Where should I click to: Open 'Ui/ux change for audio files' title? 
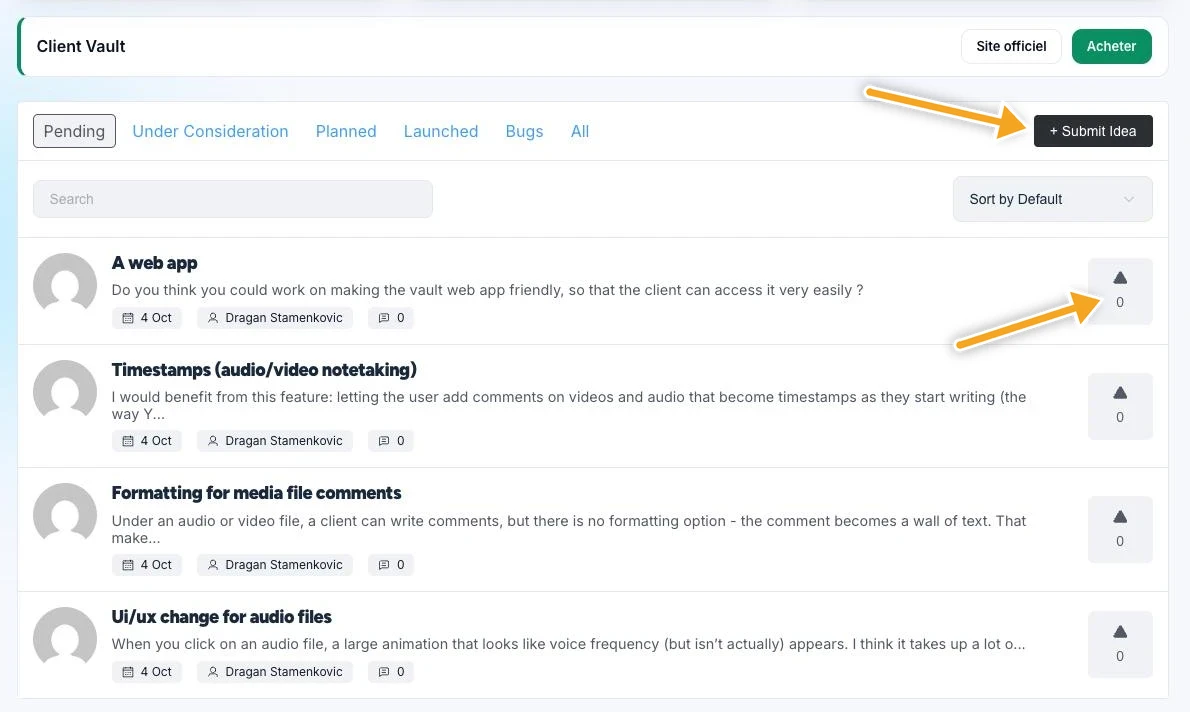(x=222, y=617)
